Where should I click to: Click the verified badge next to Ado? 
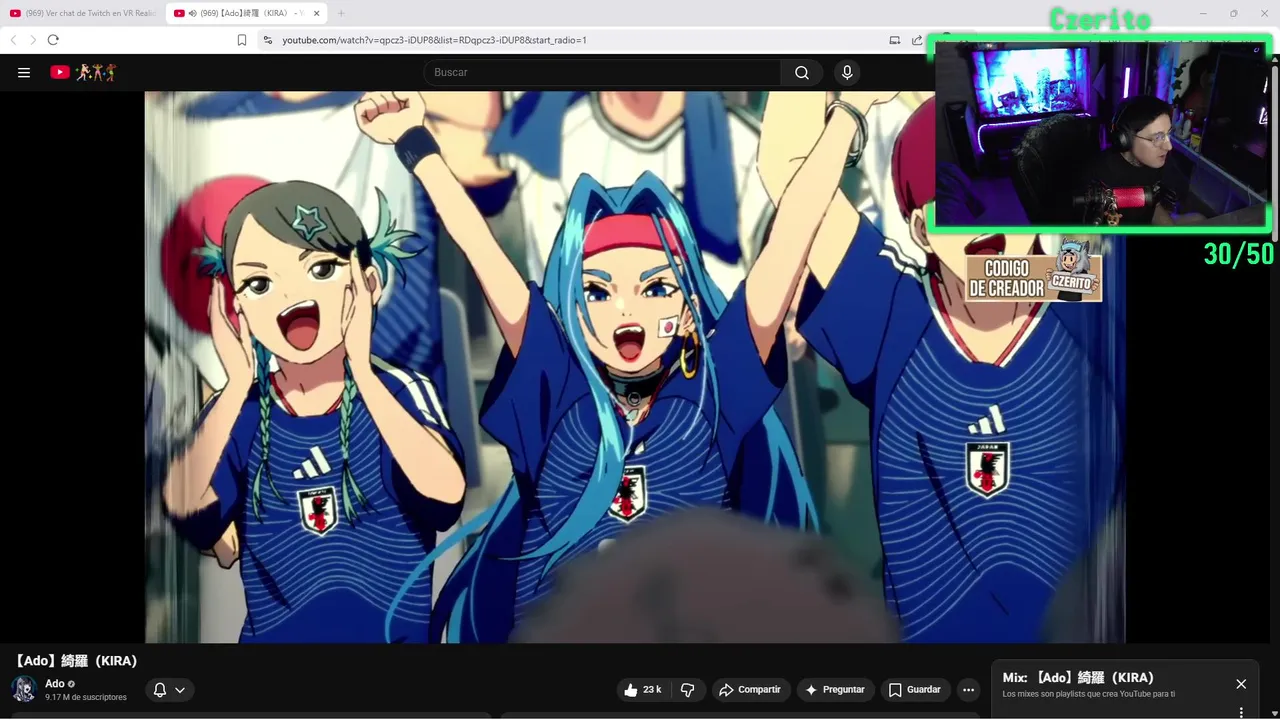[x=71, y=684]
